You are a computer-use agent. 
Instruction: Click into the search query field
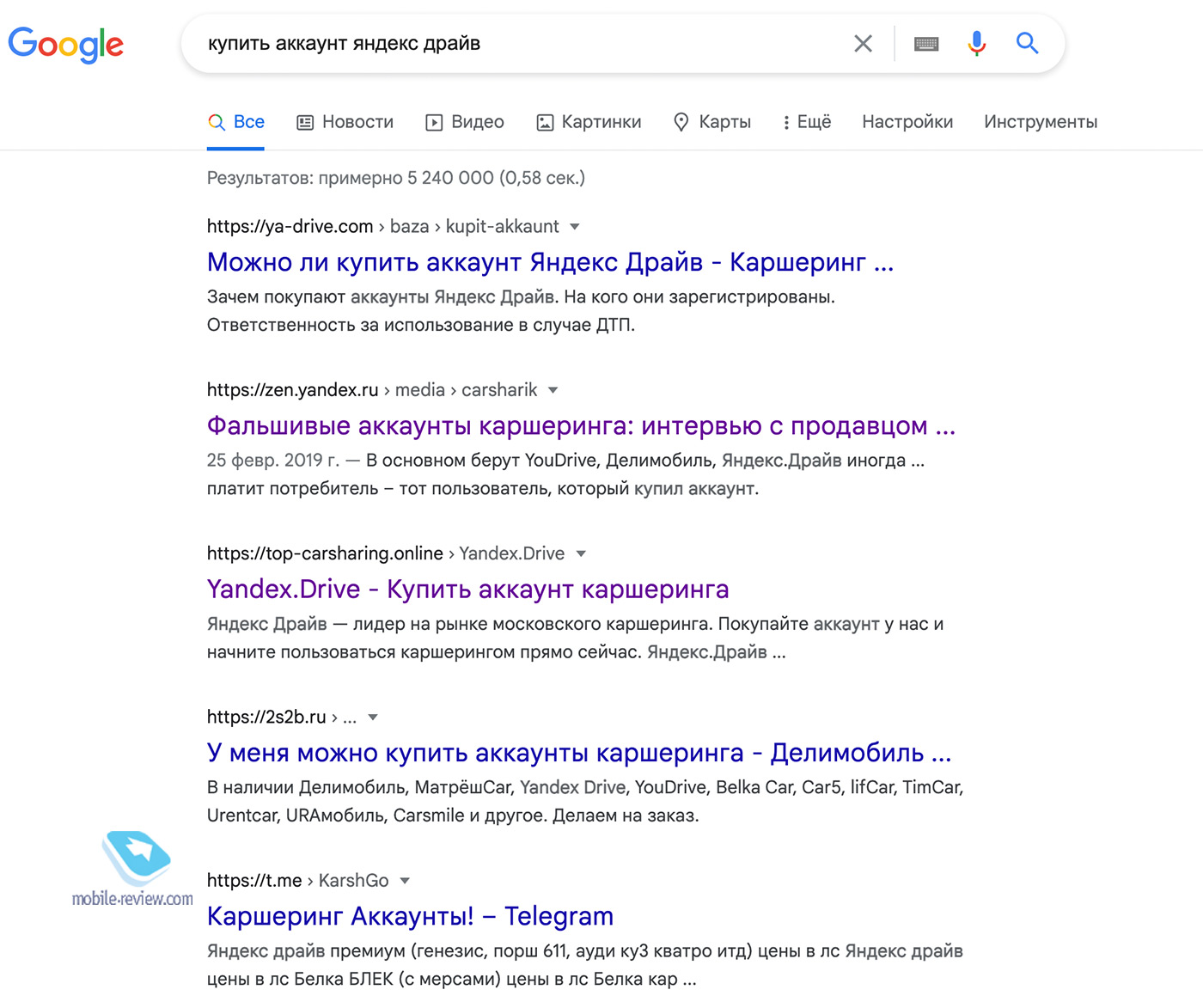click(x=516, y=44)
